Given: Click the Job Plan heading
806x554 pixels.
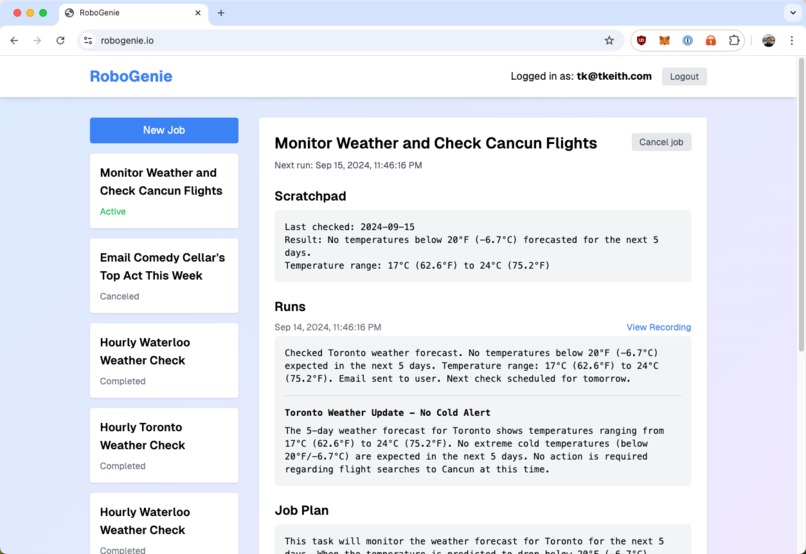Looking at the screenshot, I should point(301,510).
